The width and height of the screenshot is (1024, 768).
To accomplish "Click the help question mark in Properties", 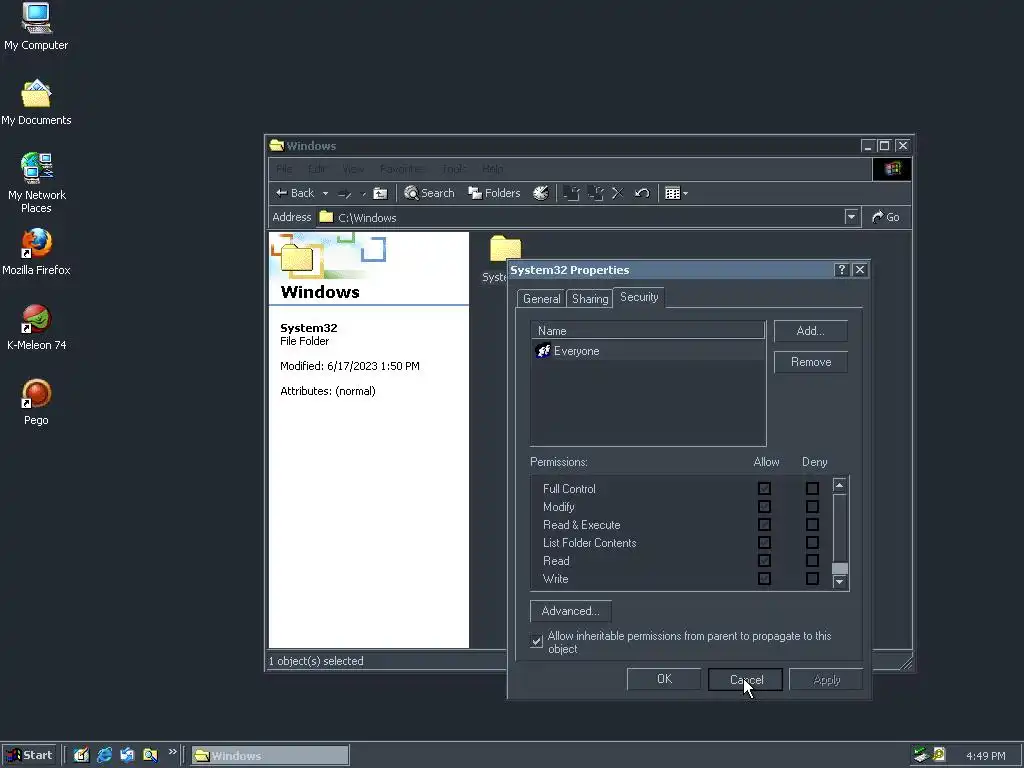I will point(841,270).
